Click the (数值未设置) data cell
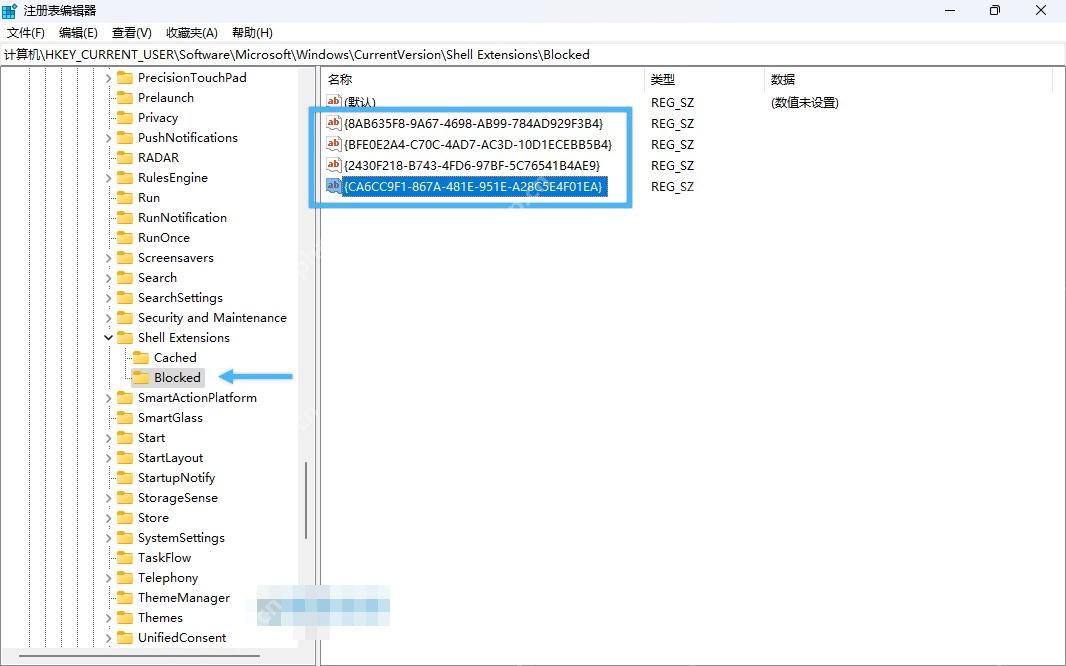Image resolution: width=1066 pixels, height=666 pixels. click(804, 103)
